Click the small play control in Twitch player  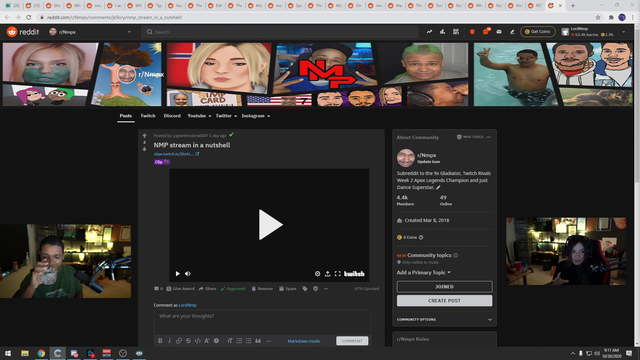tap(178, 273)
